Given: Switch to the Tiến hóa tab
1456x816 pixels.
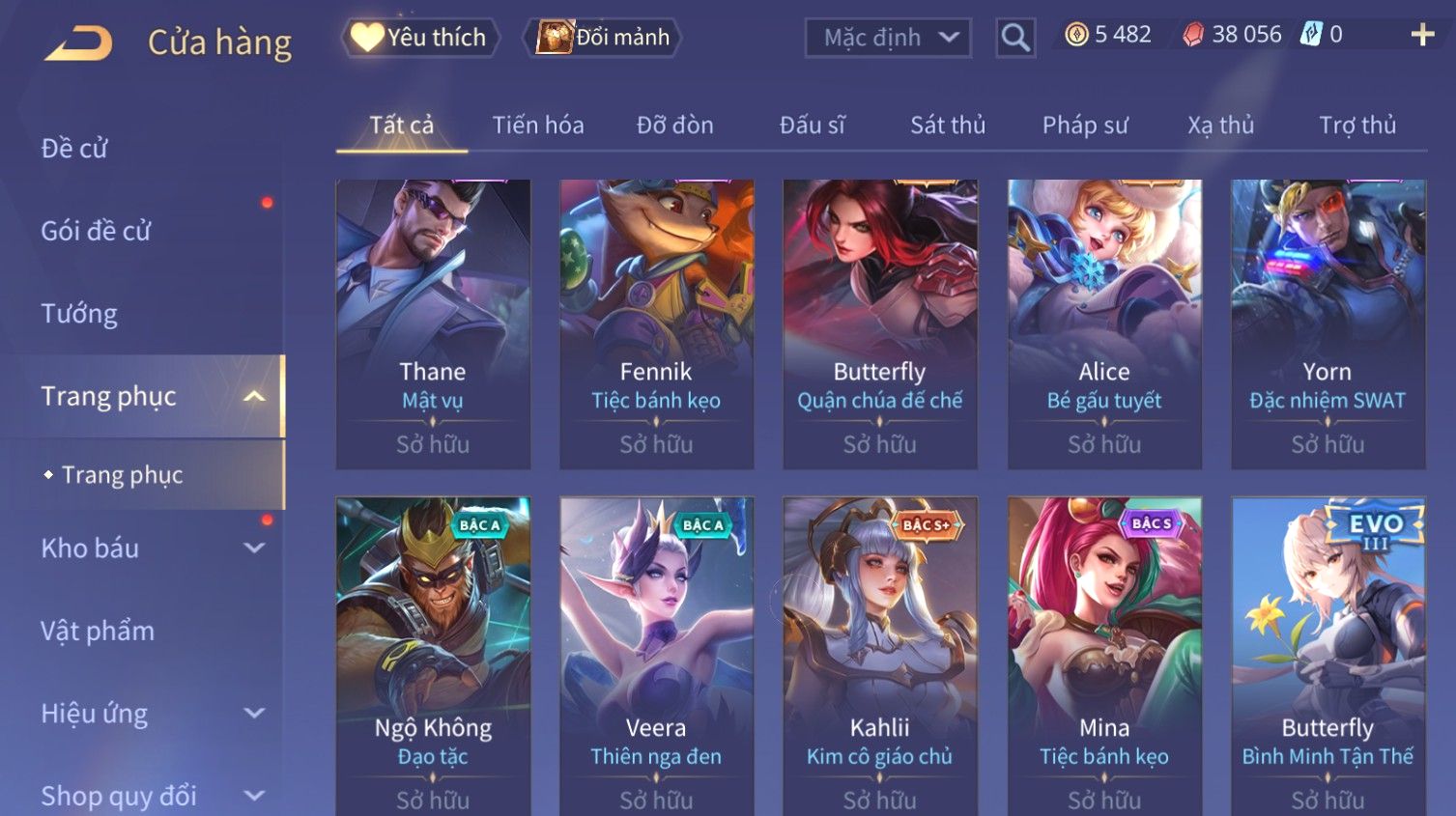Looking at the screenshot, I should [x=538, y=126].
